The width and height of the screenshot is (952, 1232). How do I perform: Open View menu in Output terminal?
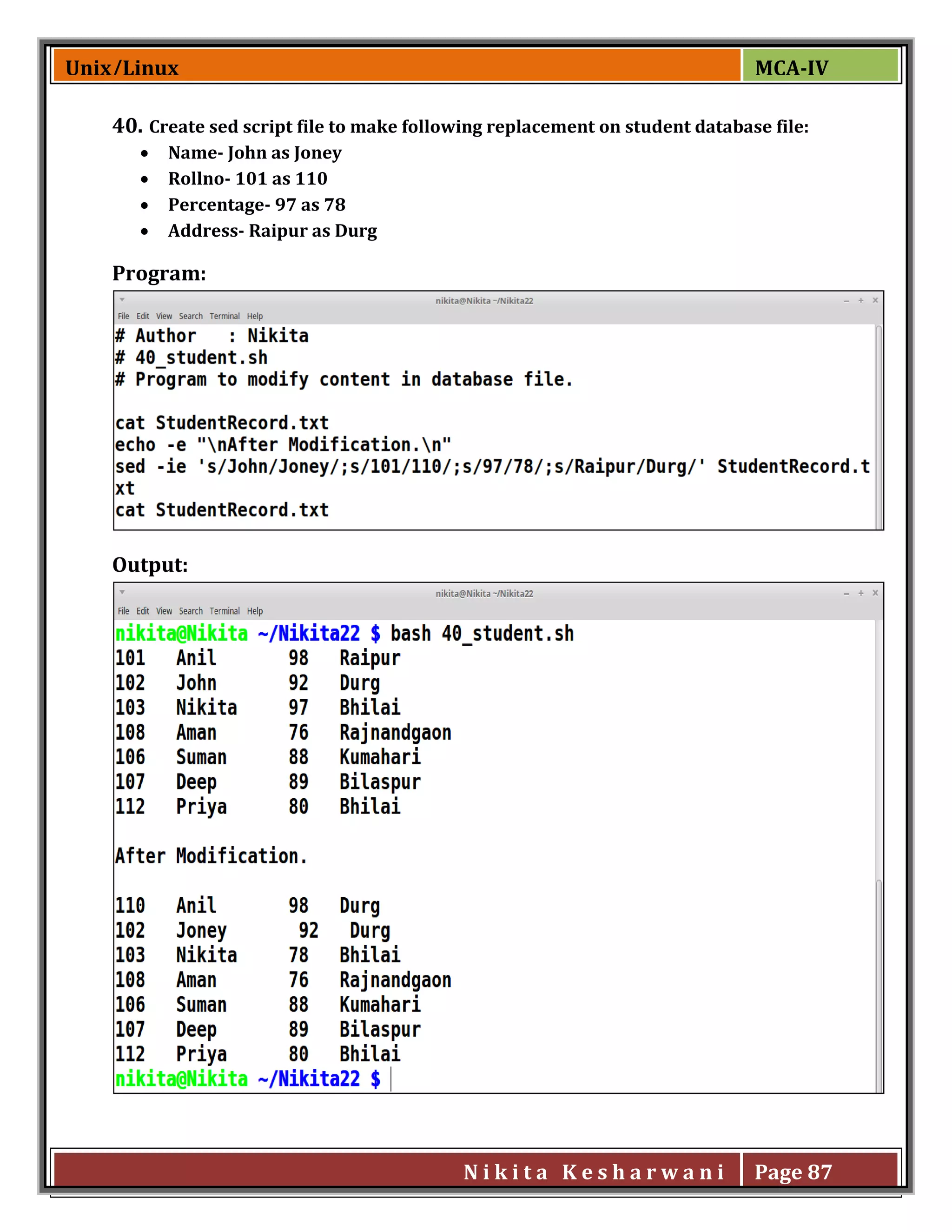click(164, 611)
